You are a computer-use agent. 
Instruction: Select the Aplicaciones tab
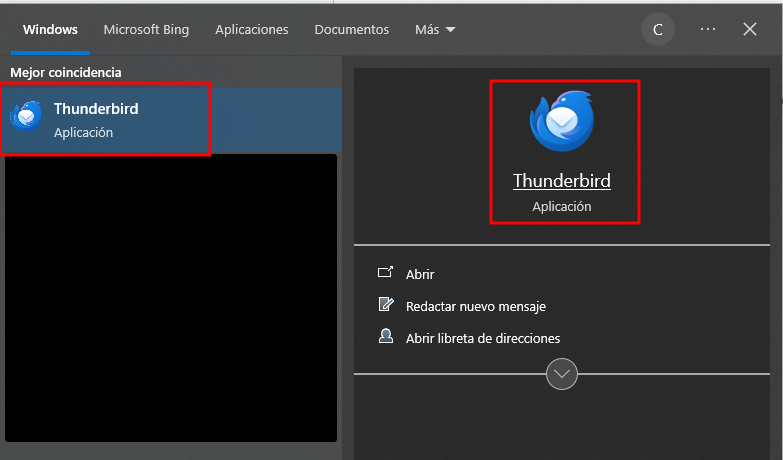(x=252, y=30)
